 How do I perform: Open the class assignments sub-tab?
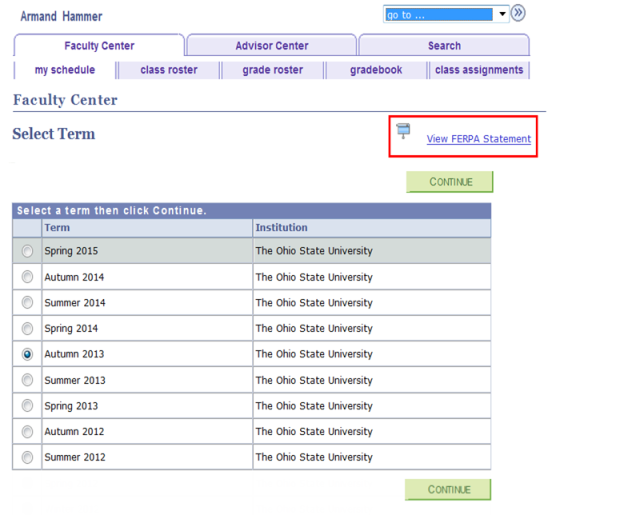[x=479, y=70]
